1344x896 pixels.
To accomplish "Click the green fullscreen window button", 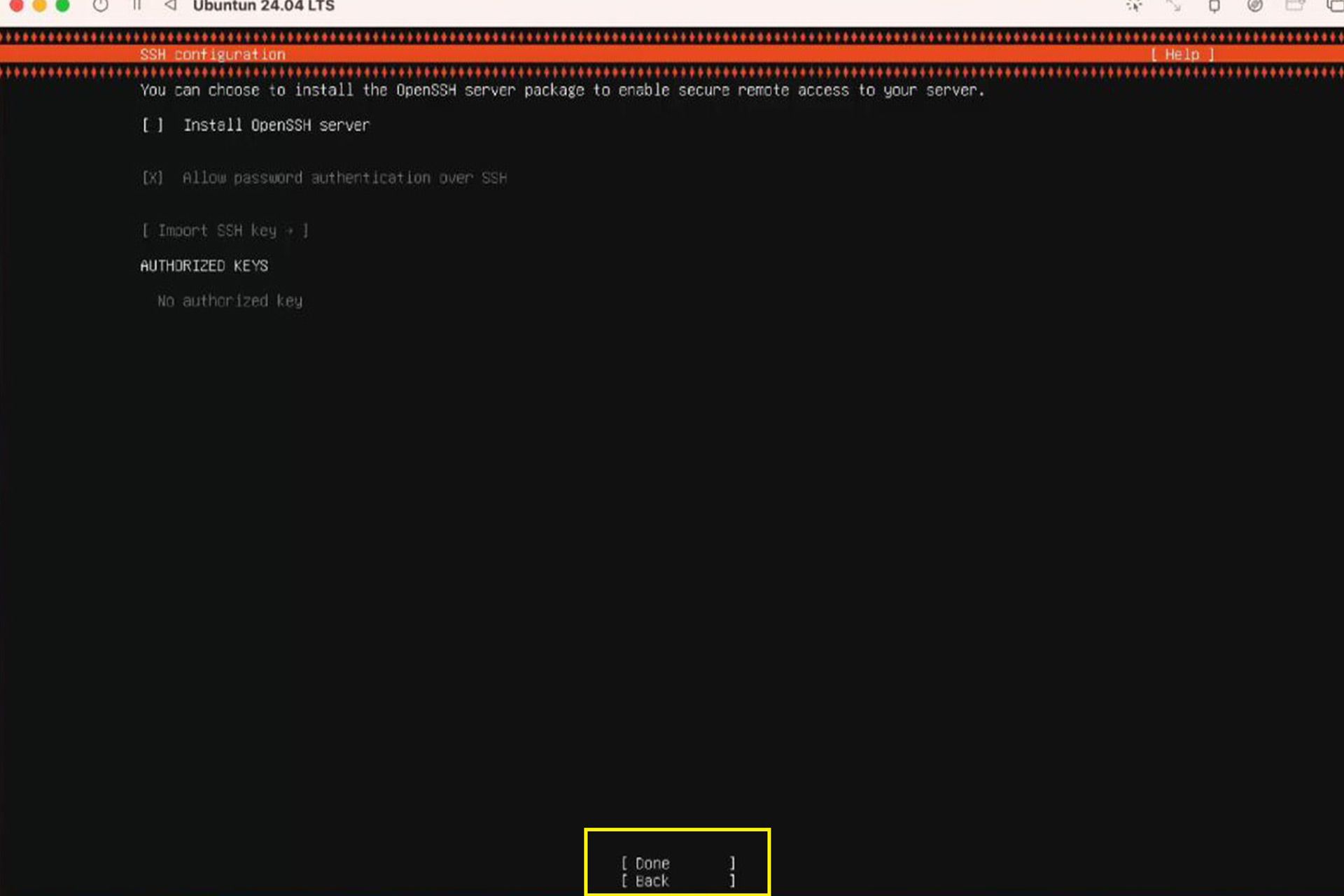I will pyautogui.click(x=62, y=6).
